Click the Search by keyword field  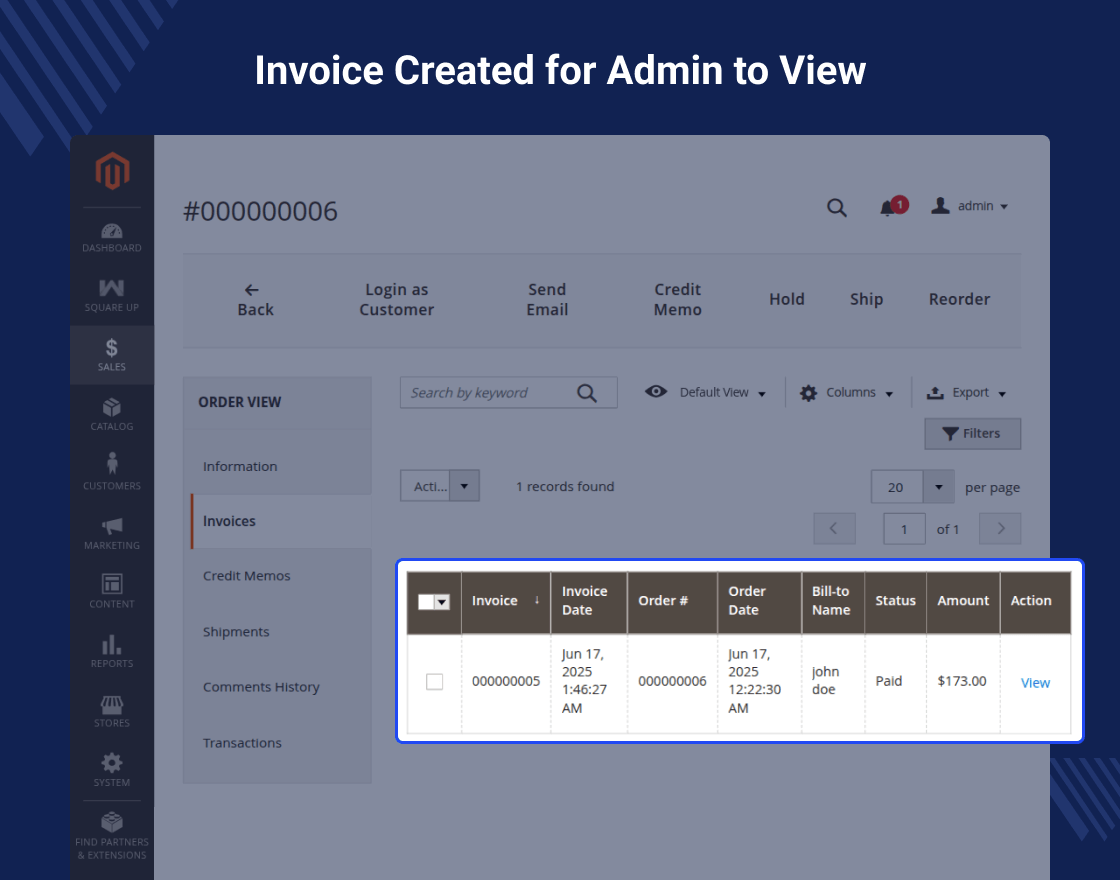pos(487,393)
